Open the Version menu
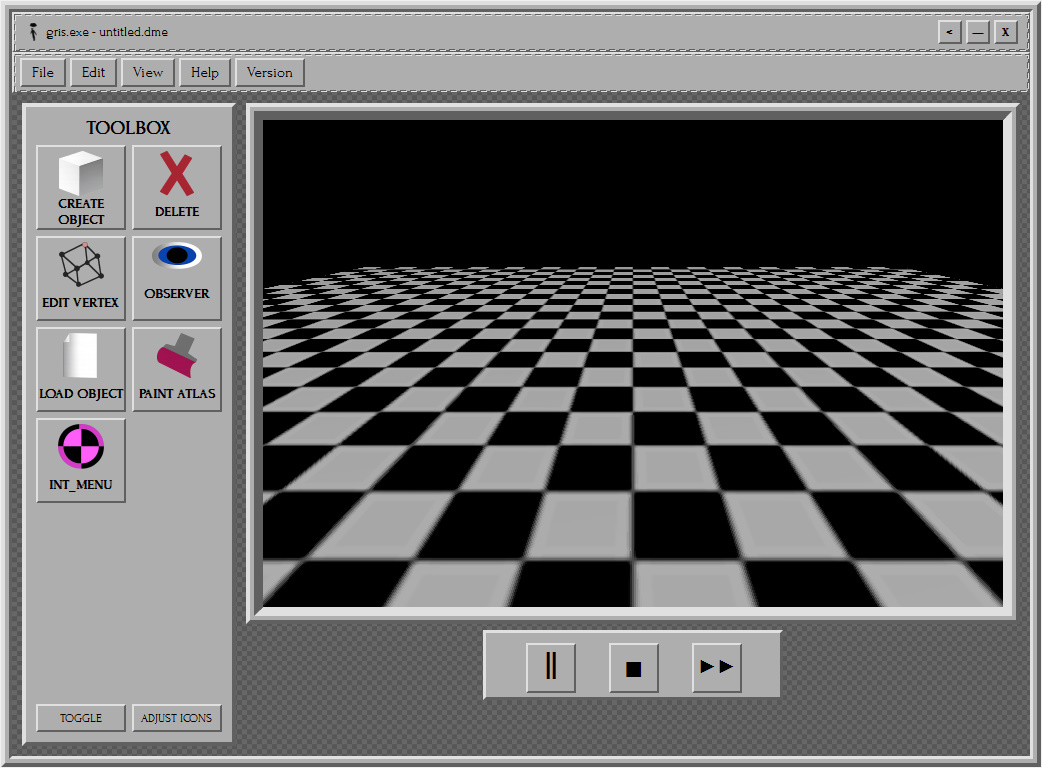This screenshot has height=768, width=1042. pos(270,73)
